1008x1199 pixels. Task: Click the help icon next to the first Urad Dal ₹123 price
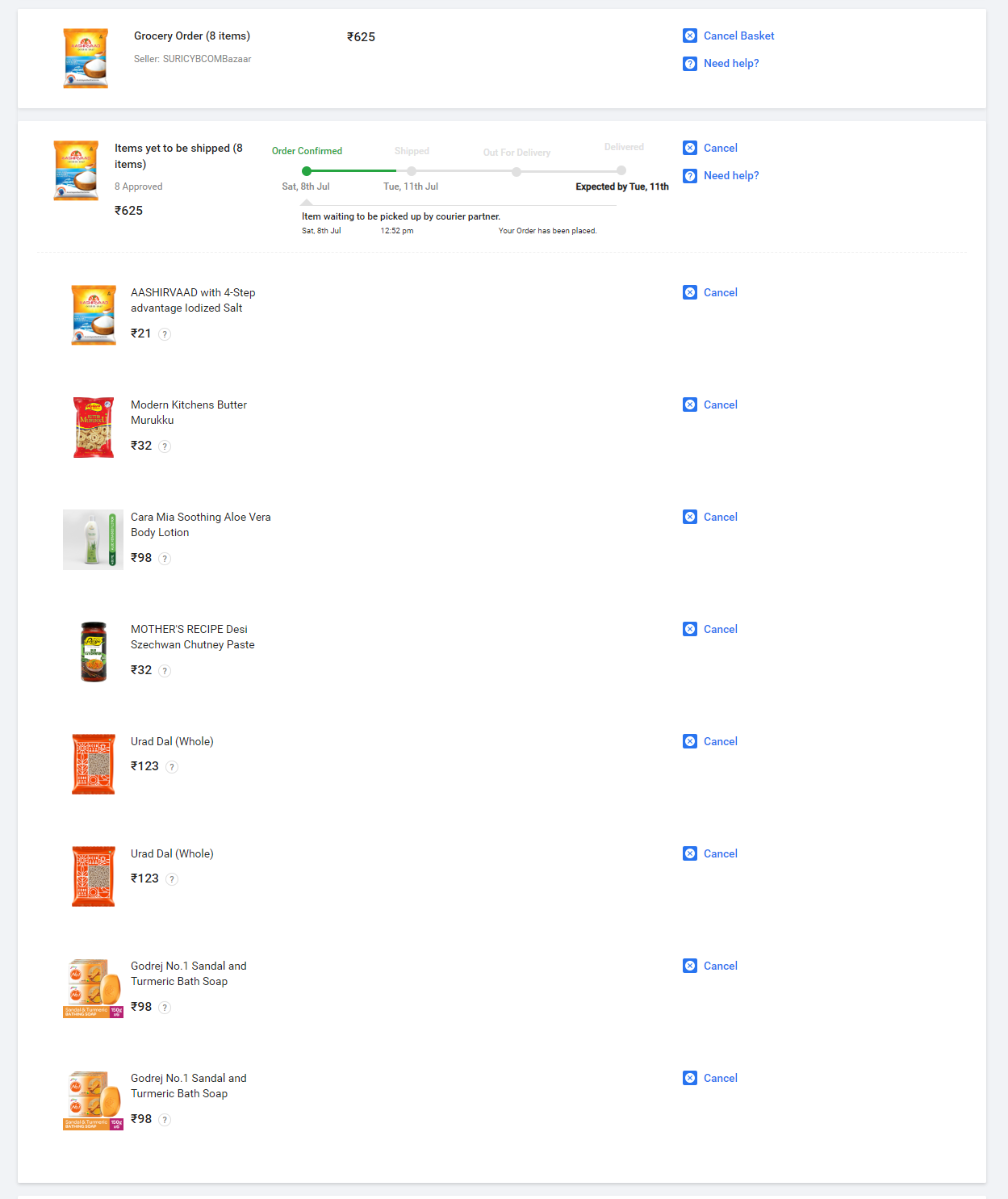coord(172,767)
